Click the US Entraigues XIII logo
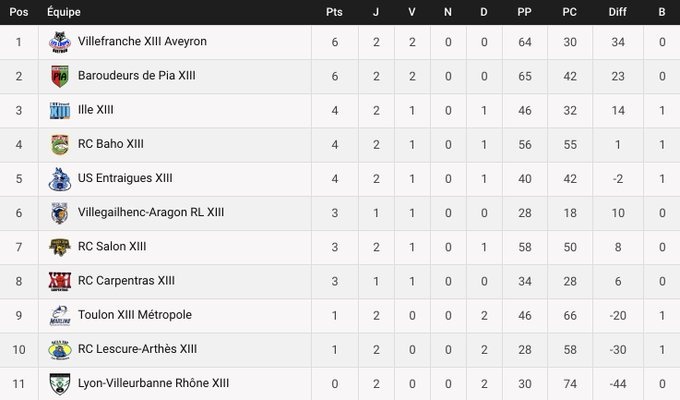680x400 pixels. 59,178
